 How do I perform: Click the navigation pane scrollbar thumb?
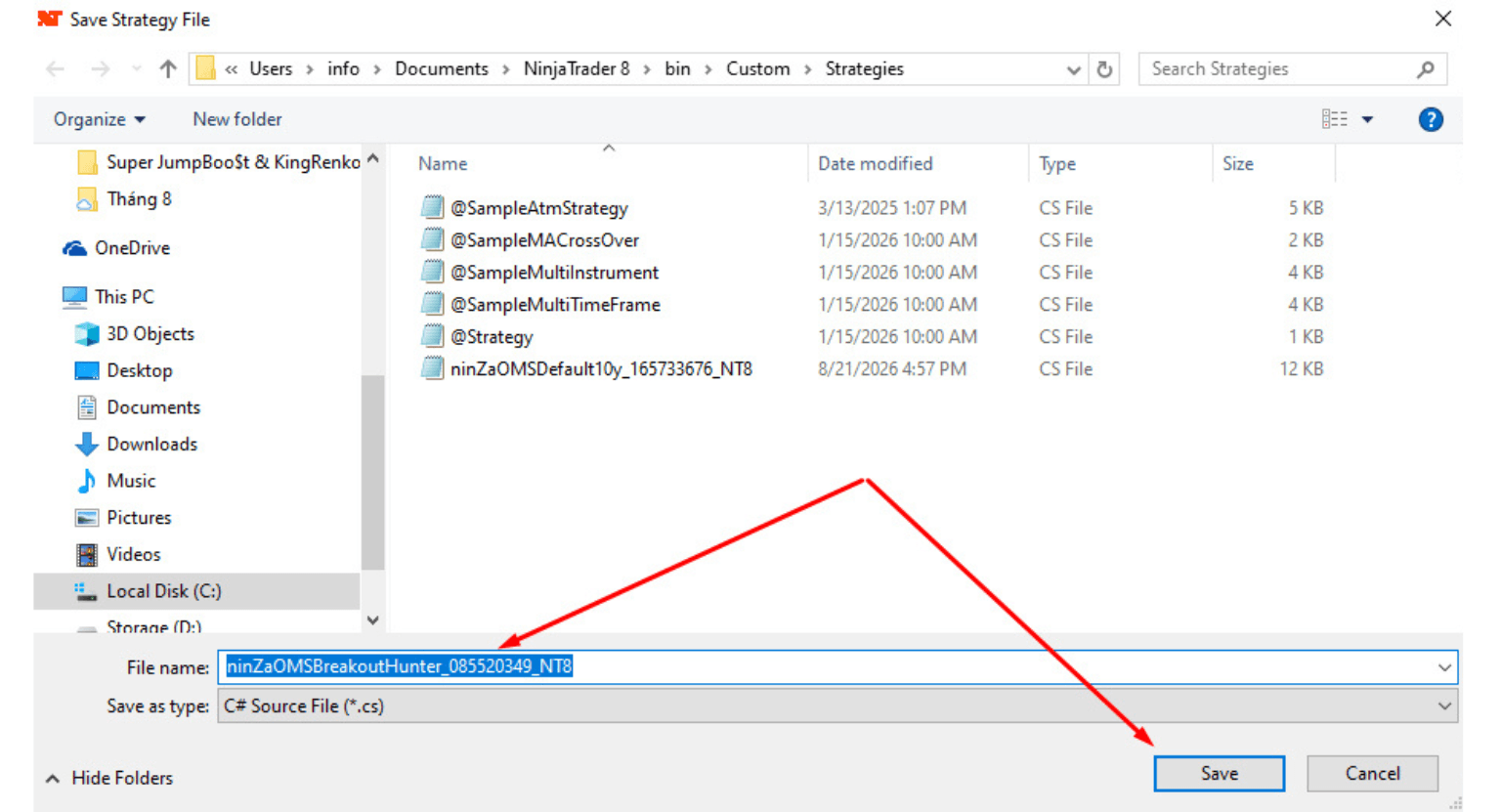coord(372,472)
